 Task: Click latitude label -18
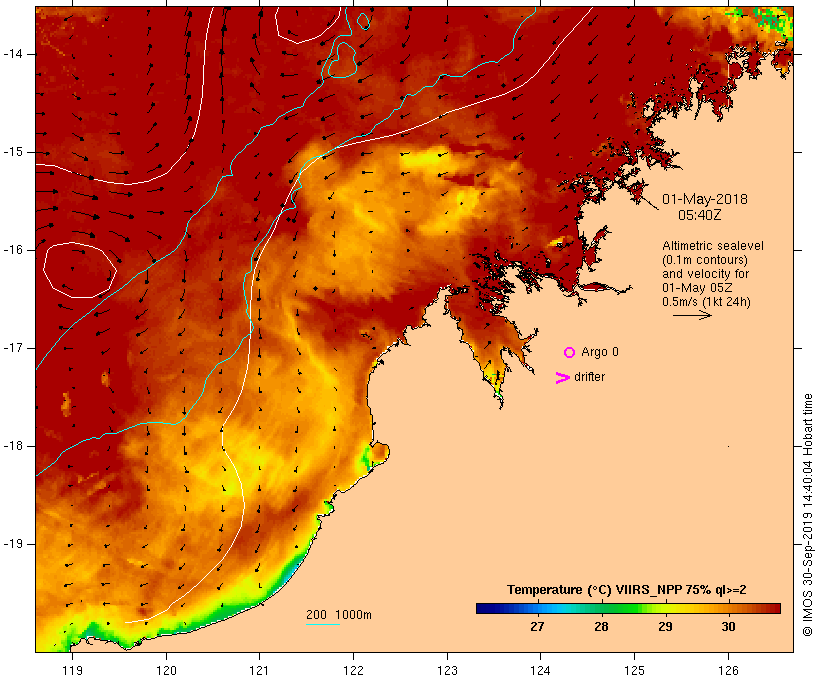(13, 446)
